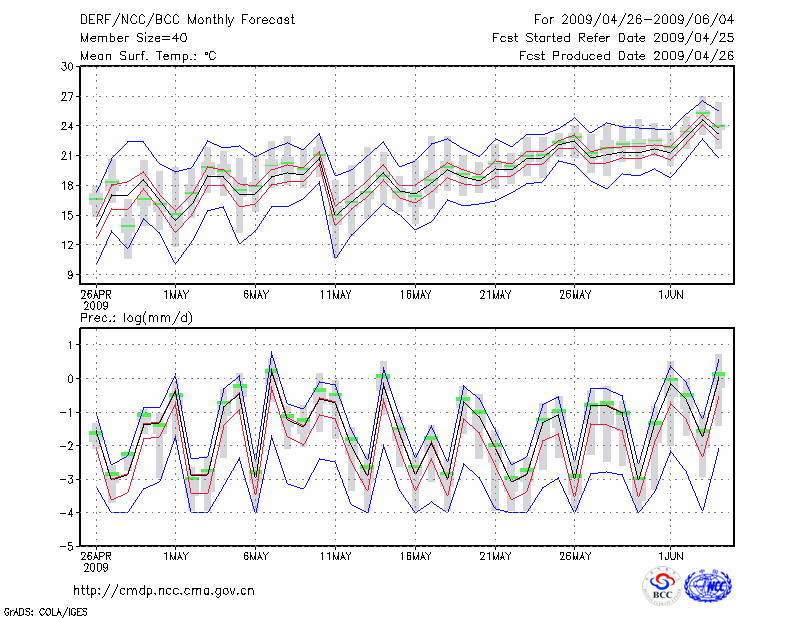Select 16MAY label under temperature chart
Viewport: 800px width, 618px height.
pyautogui.click(x=415, y=295)
